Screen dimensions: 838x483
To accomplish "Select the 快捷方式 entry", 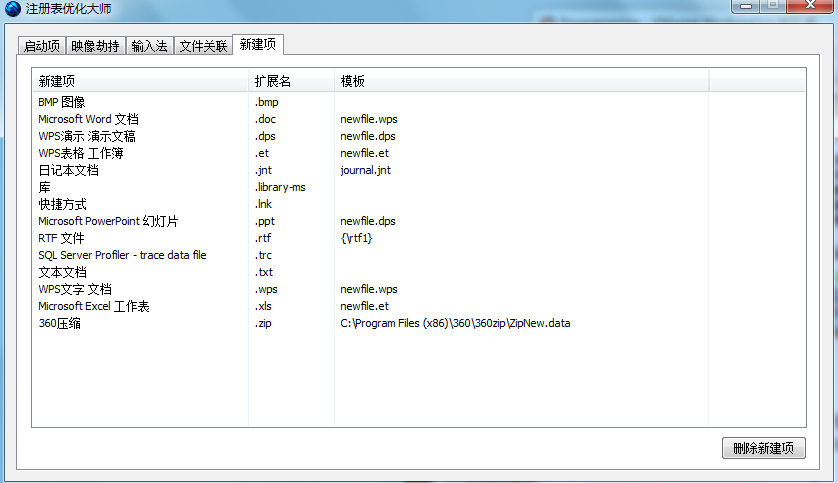I will 63,204.
